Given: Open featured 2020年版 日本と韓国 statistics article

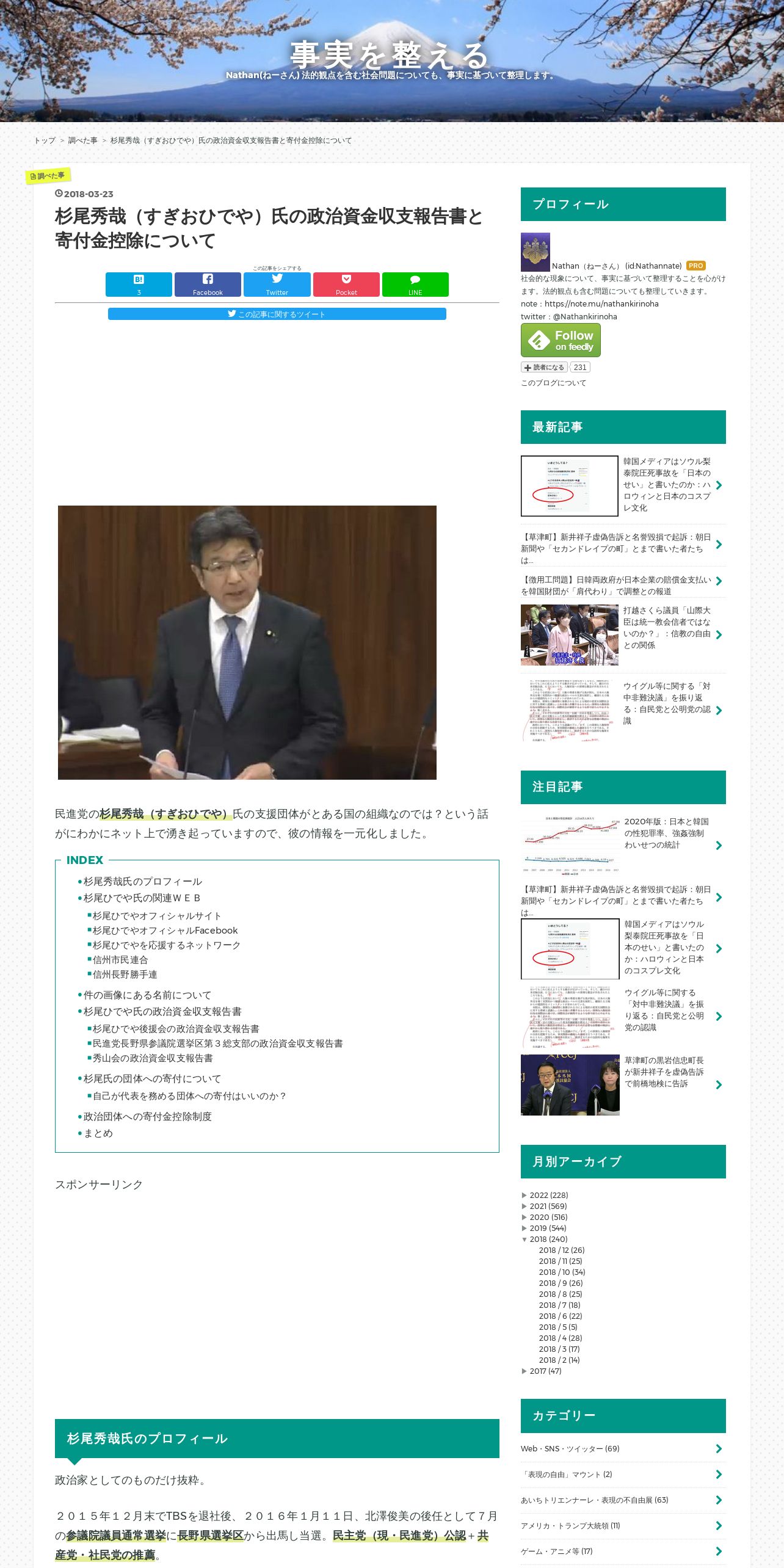Looking at the screenshot, I should 666,833.
